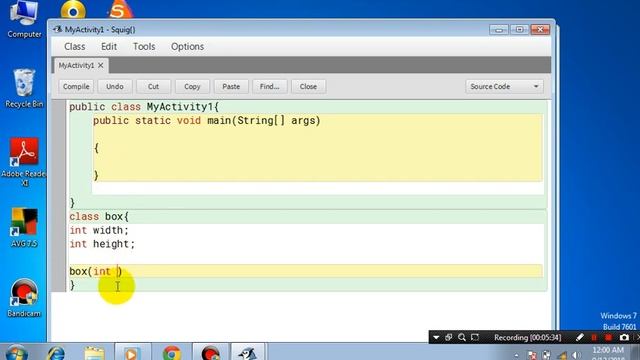Click the system tray volume speaker icon
The image size is (640, 360).
pyautogui.click(x=576, y=355)
